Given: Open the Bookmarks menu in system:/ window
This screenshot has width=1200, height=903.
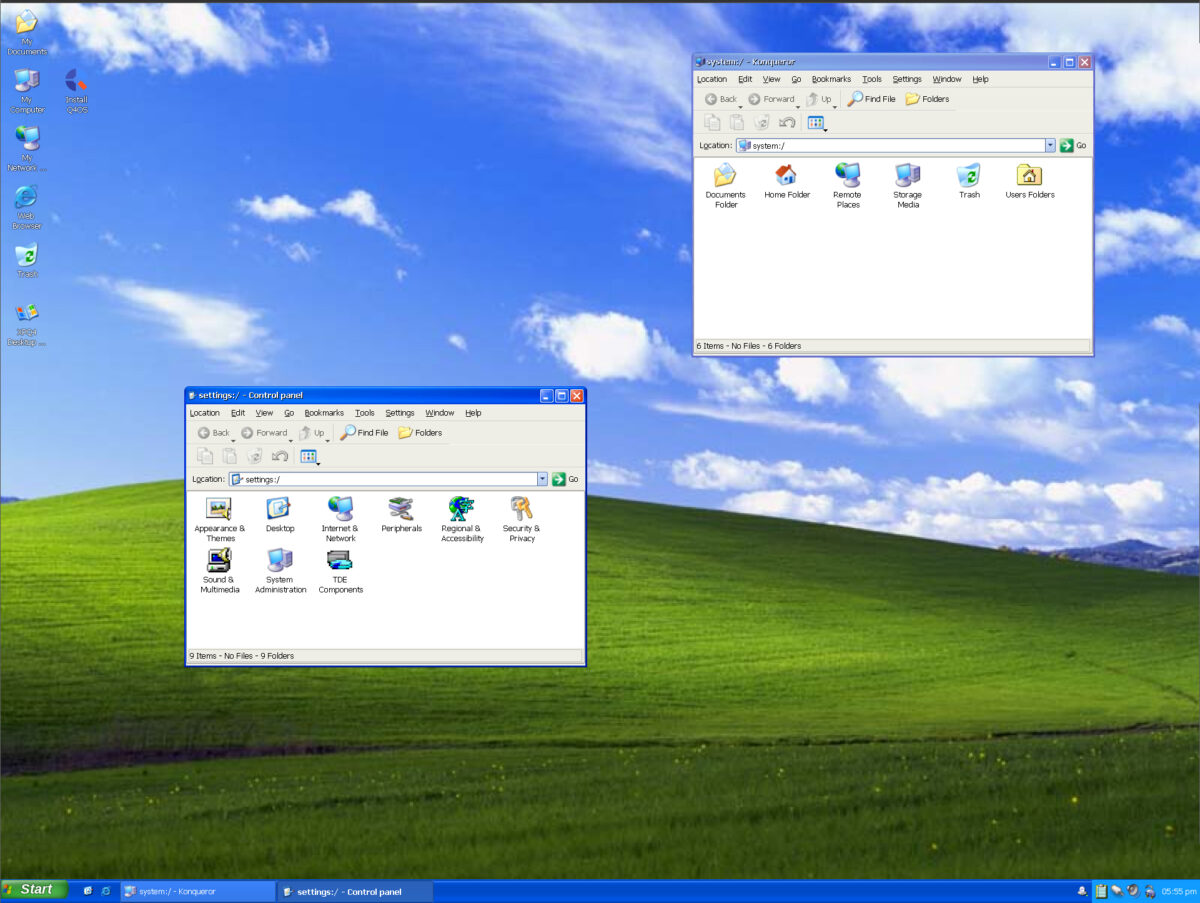Looking at the screenshot, I should click(831, 79).
